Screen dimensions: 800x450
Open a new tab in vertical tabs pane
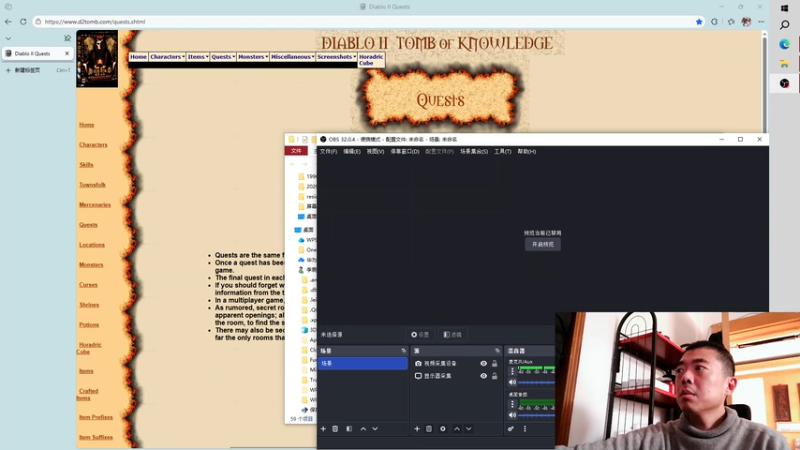[37, 70]
